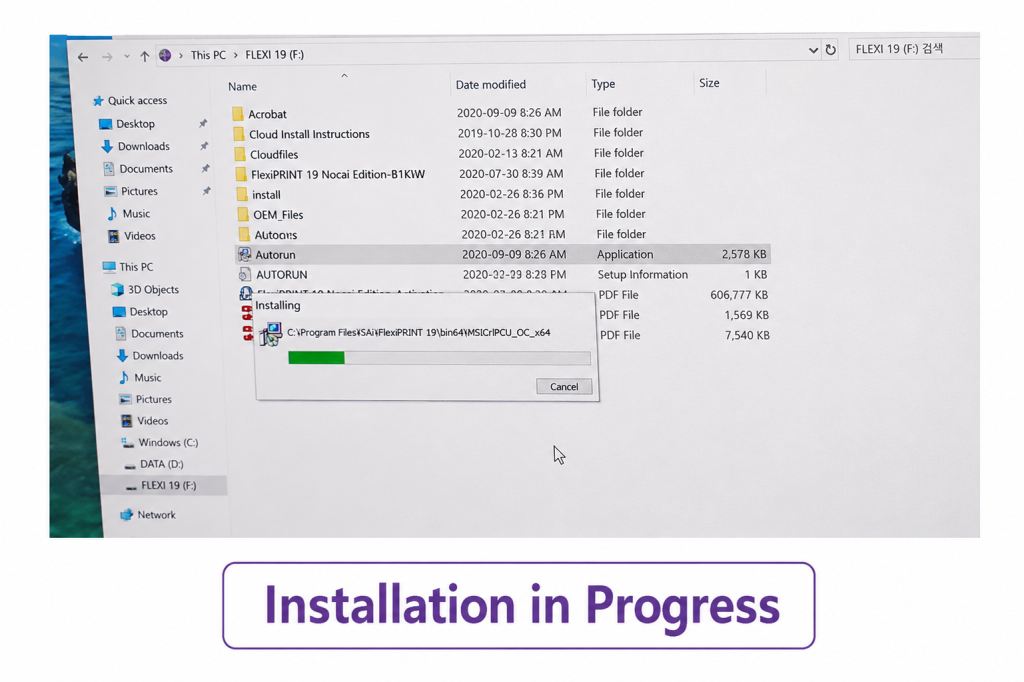Viewport: 1024px width, 682px height.
Task: Click the Back navigation arrow
Action: point(83,57)
